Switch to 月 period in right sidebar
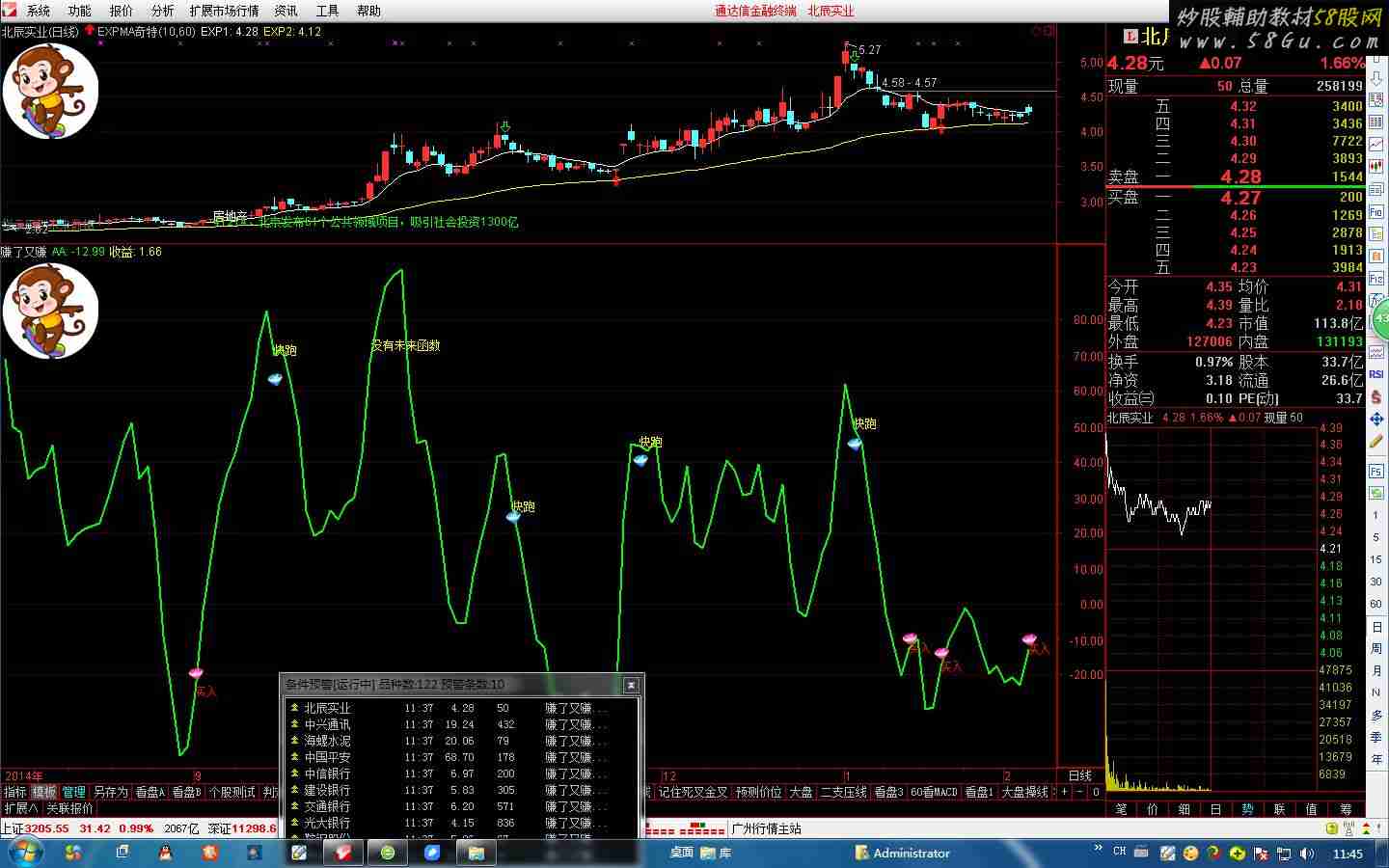Viewport: 1389px width, 868px height. tap(1376, 671)
